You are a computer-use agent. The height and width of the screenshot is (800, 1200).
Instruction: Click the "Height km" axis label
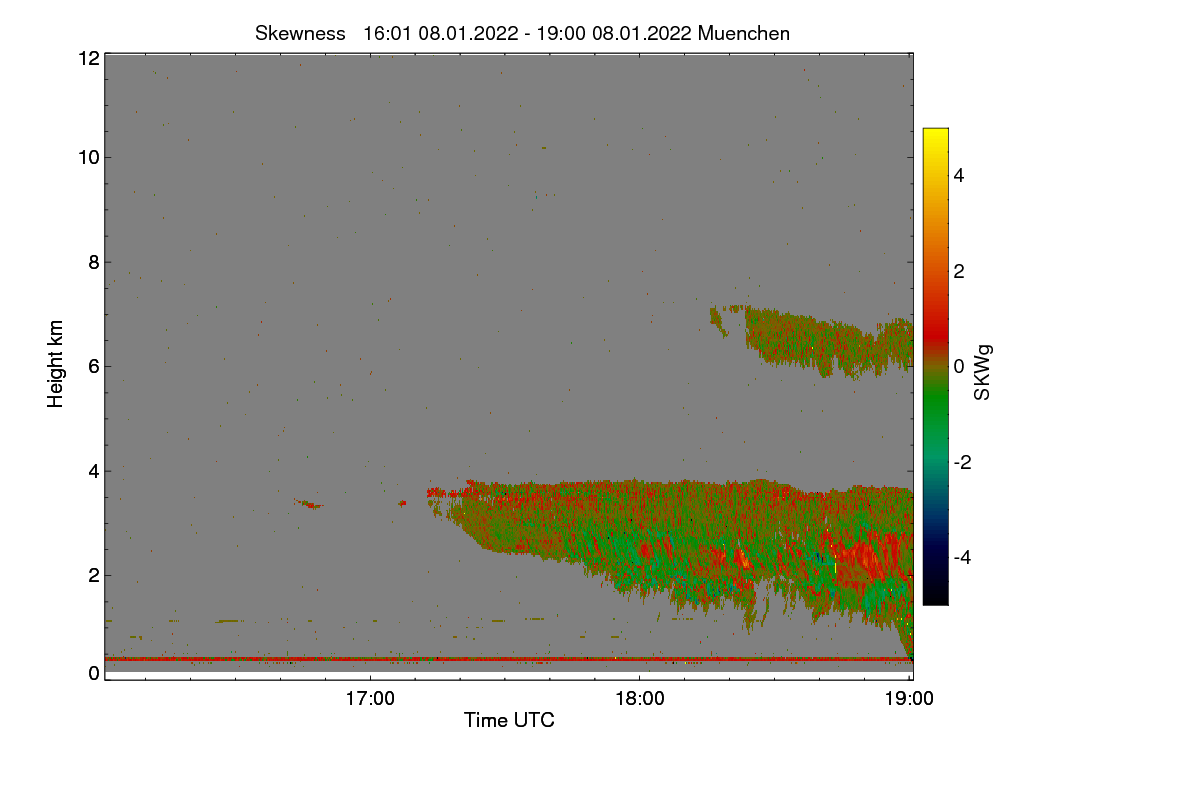tap(56, 364)
